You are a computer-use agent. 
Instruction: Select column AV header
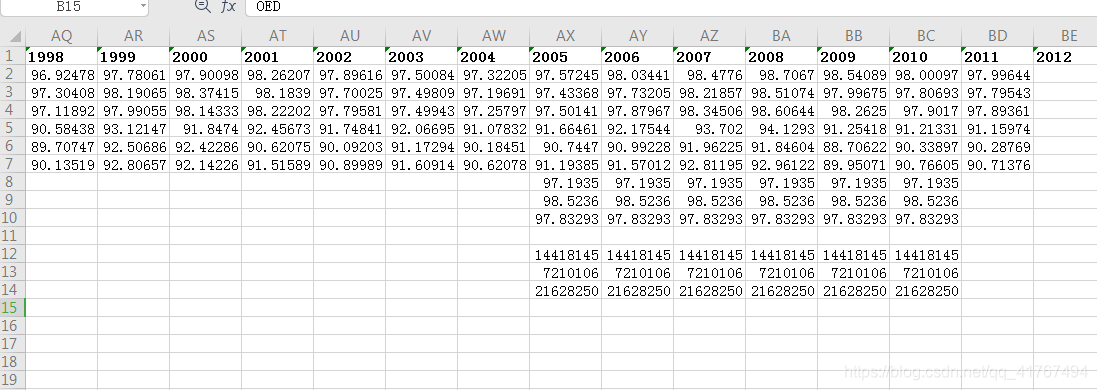coord(422,36)
